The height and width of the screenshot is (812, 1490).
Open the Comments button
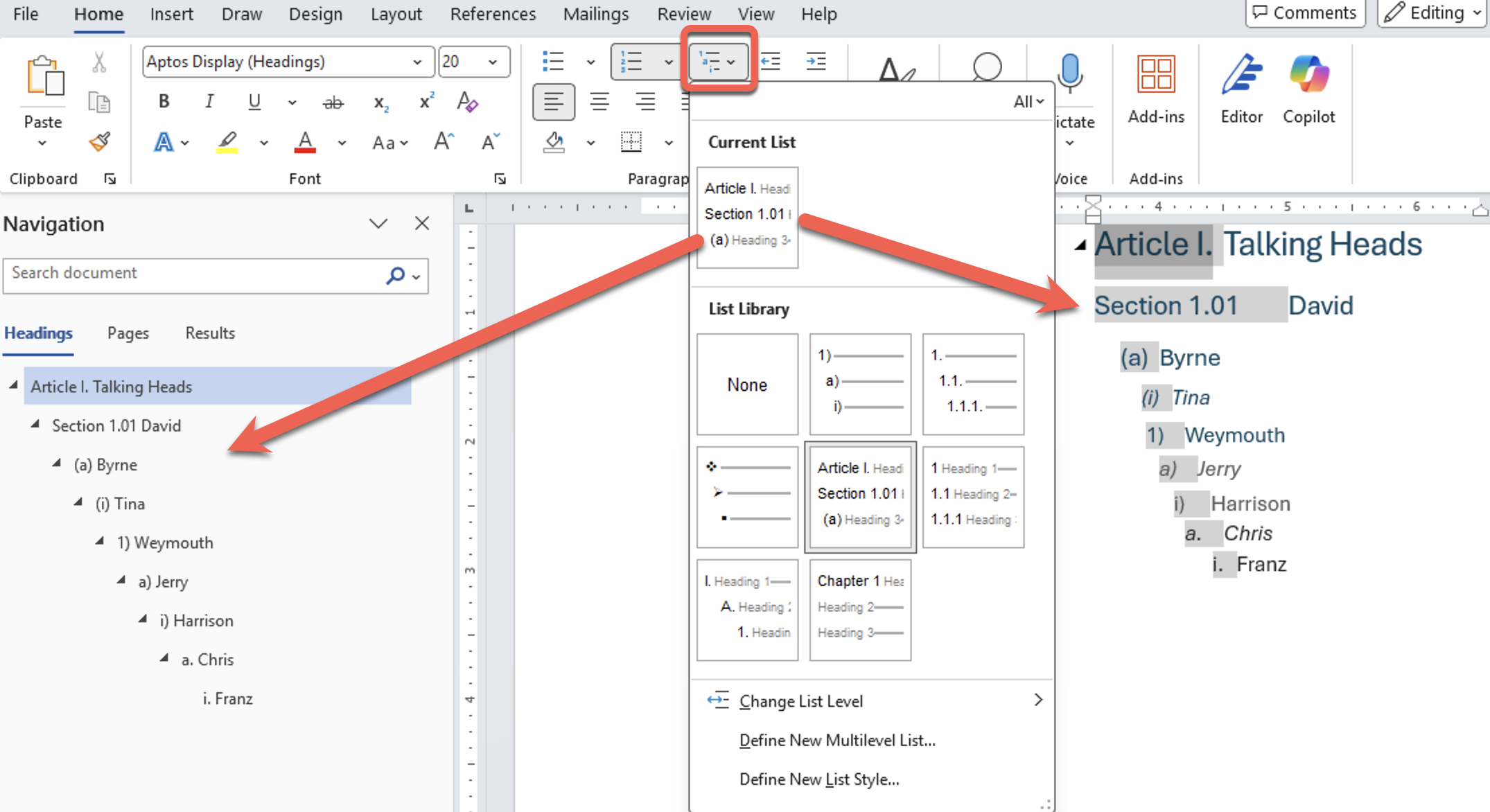coord(1305,13)
